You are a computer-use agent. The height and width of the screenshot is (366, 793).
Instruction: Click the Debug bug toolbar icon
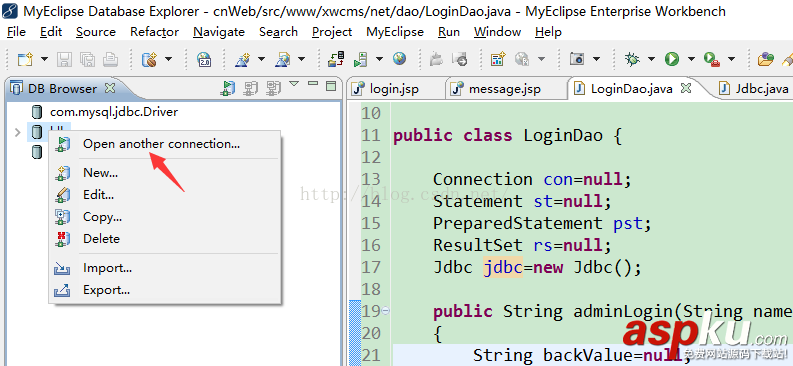632,59
